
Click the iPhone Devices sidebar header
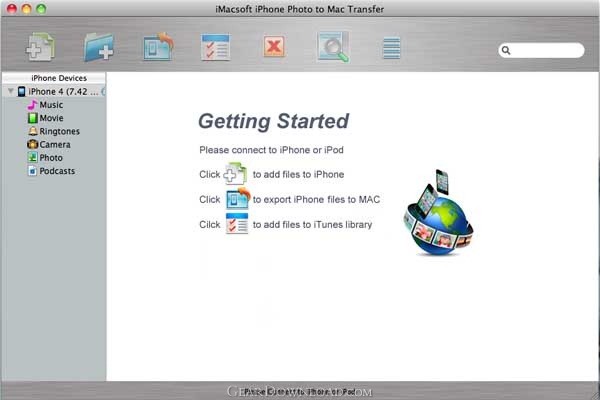pyautogui.click(x=54, y=78)
